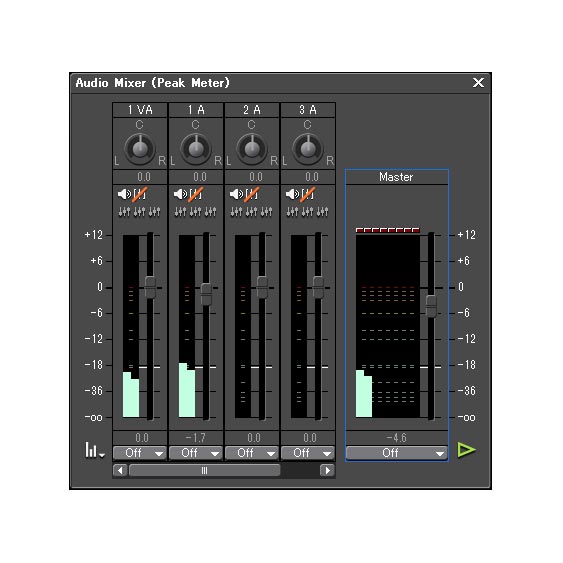Viewport: 563px width, 563px height.
Task: Close the Audio Mixer window
Action: pyautogui.click(x=478, y=83)
